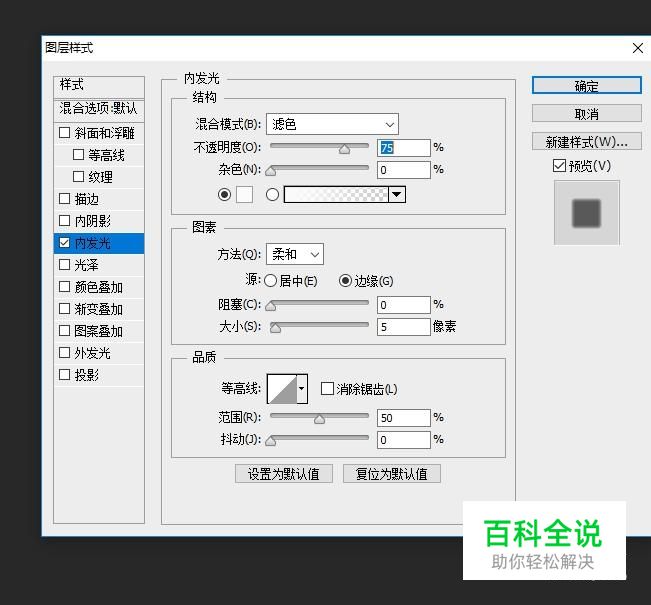
Task: Click the 范围 slider handle
Action: pos(319,419)
